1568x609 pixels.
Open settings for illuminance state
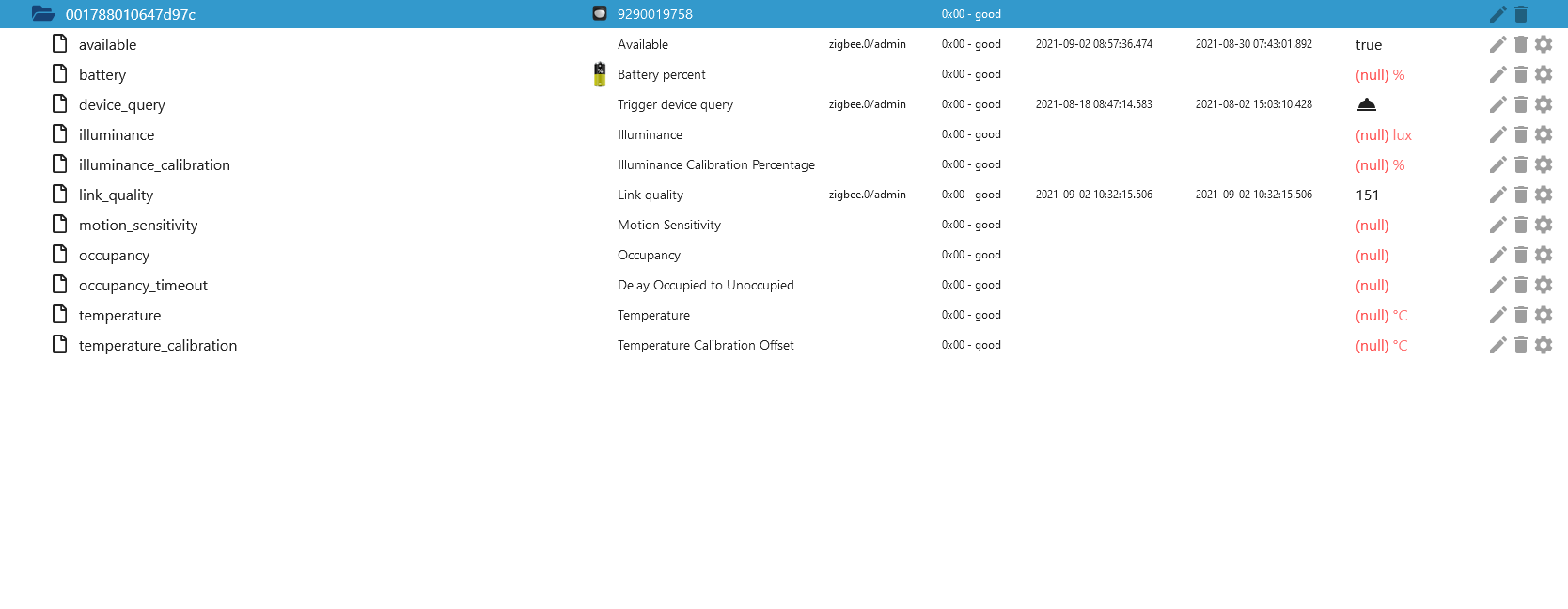point(1544,134)
